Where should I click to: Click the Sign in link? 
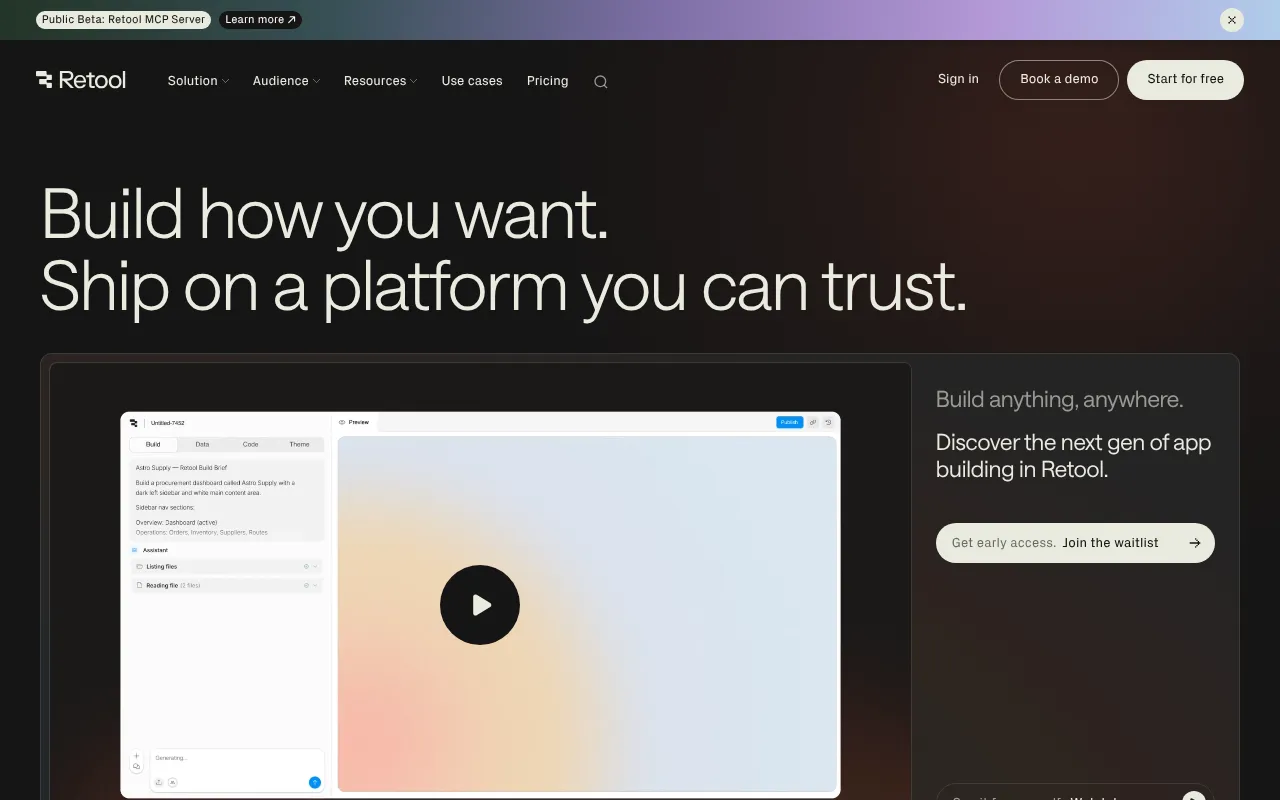coord(958,79)
